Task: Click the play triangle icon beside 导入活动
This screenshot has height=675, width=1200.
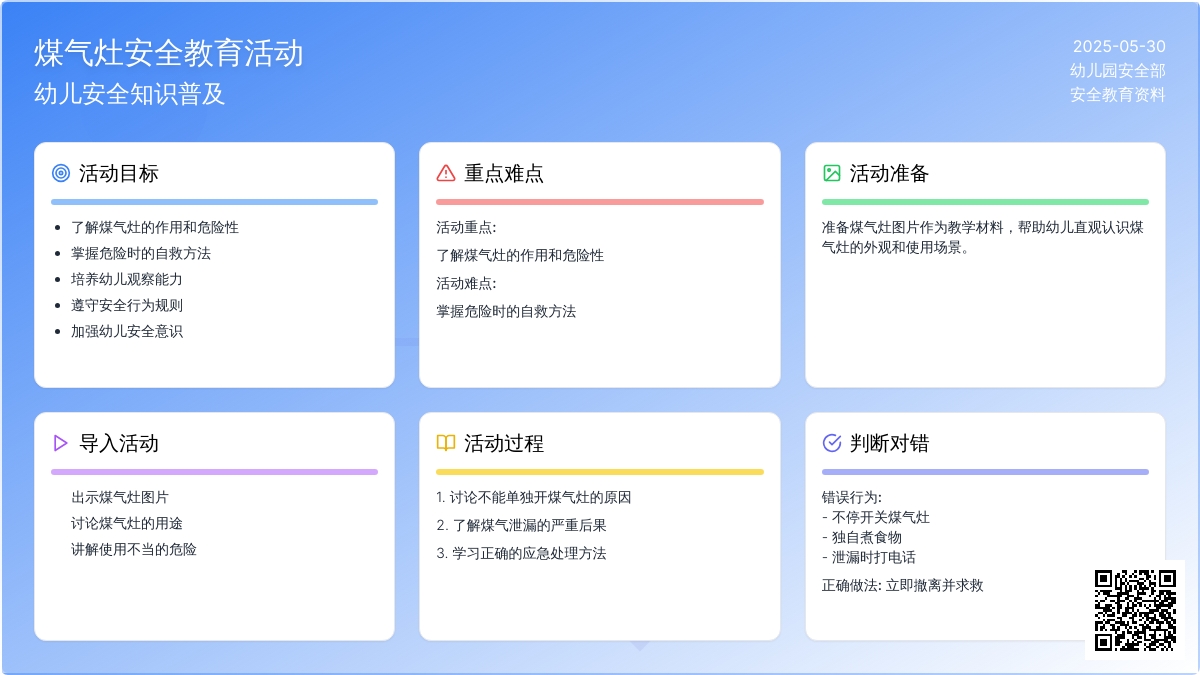Action: (61, 443)
